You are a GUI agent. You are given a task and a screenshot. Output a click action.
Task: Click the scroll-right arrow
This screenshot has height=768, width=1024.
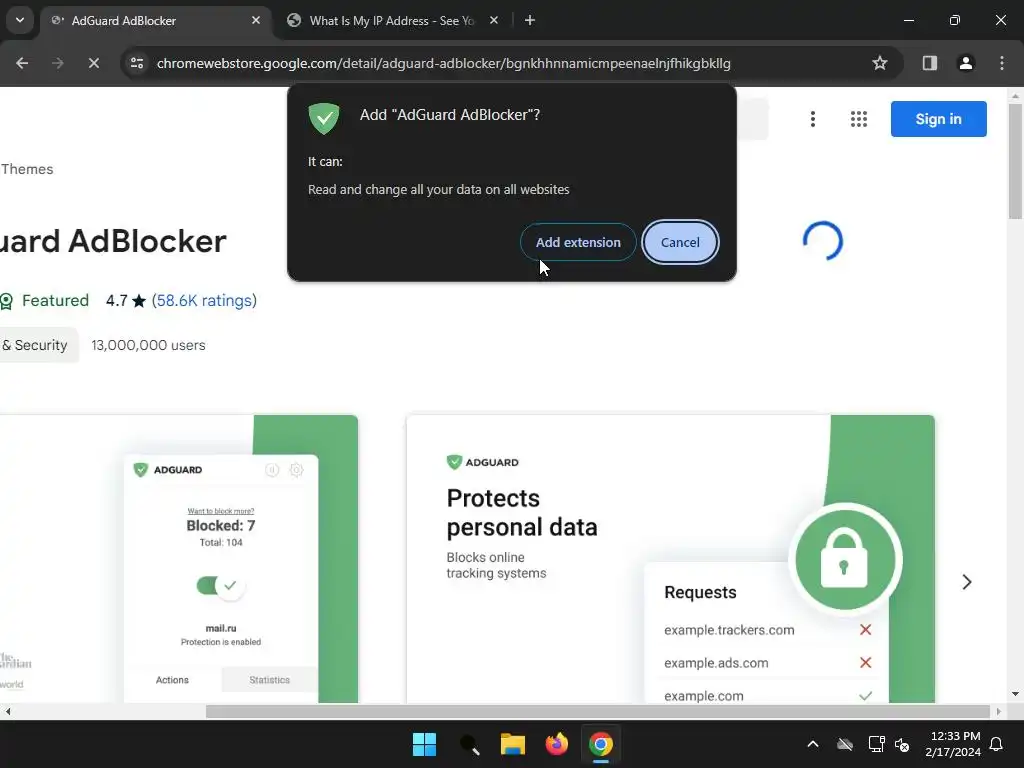998,711
